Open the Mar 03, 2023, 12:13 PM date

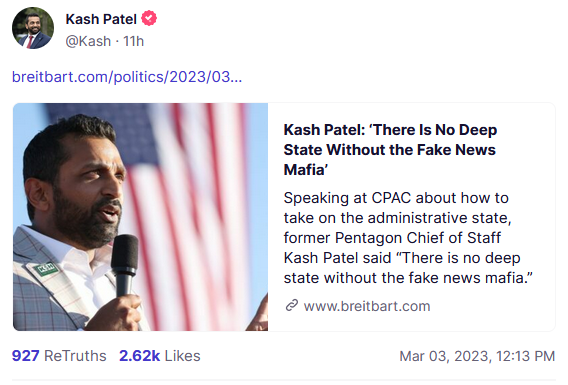pos(477,356)
